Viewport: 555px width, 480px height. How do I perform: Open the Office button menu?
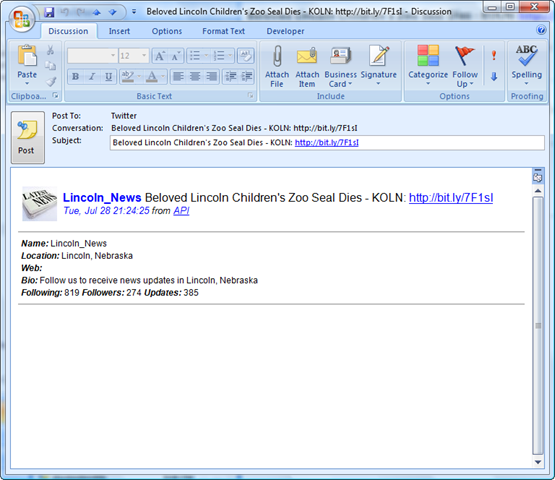21,19
